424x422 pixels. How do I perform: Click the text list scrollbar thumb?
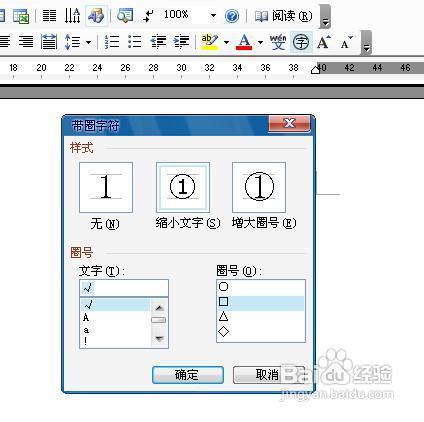[x=159, y=320]
